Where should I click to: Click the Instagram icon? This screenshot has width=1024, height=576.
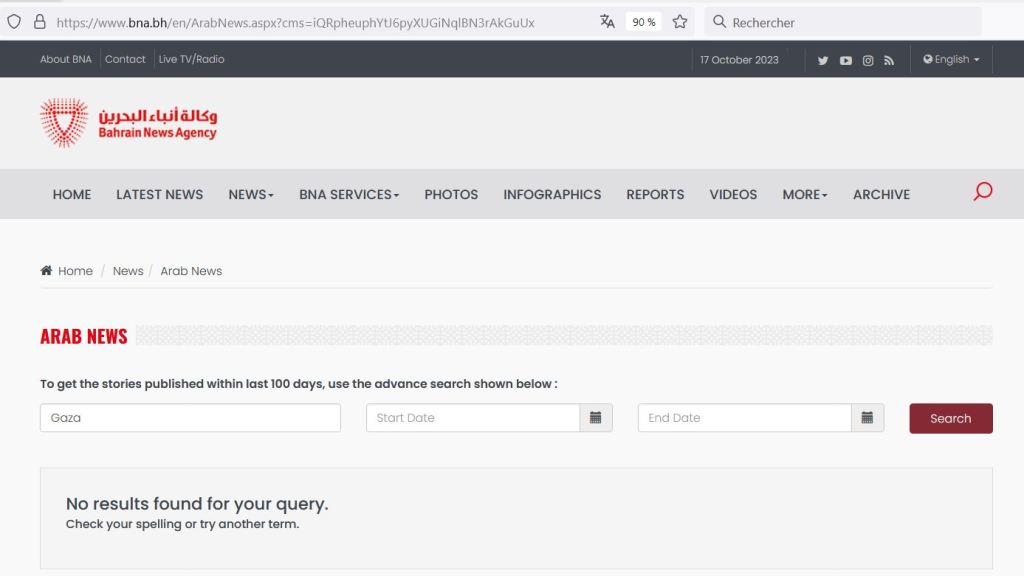868,60
